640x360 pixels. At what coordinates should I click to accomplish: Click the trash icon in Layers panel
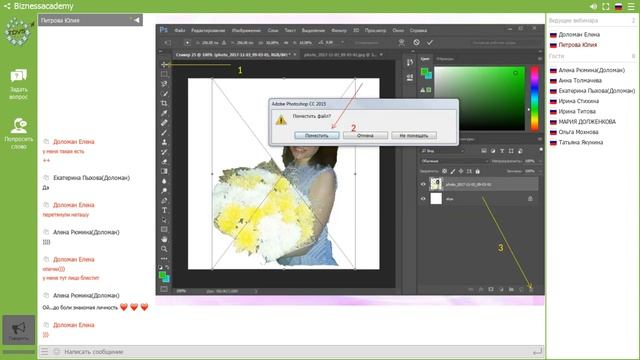point(531,289)
